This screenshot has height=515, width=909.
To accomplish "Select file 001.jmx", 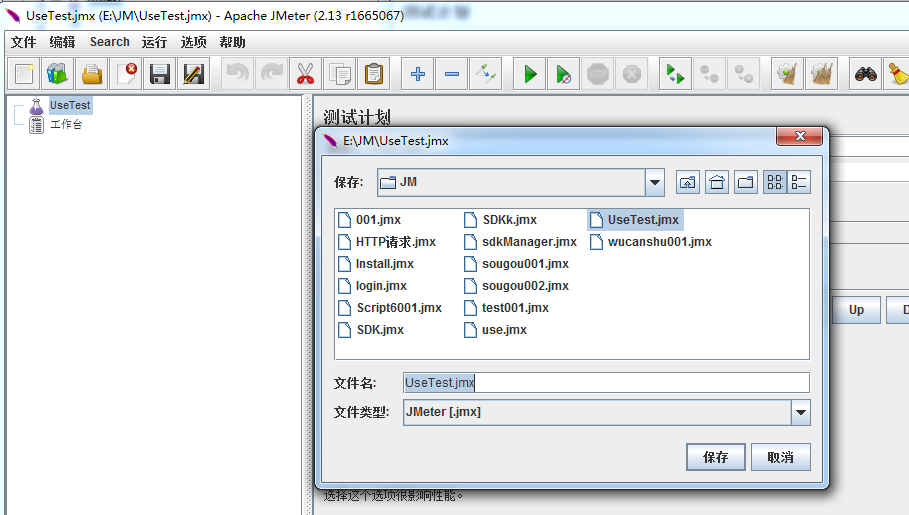I will point(370,220).
